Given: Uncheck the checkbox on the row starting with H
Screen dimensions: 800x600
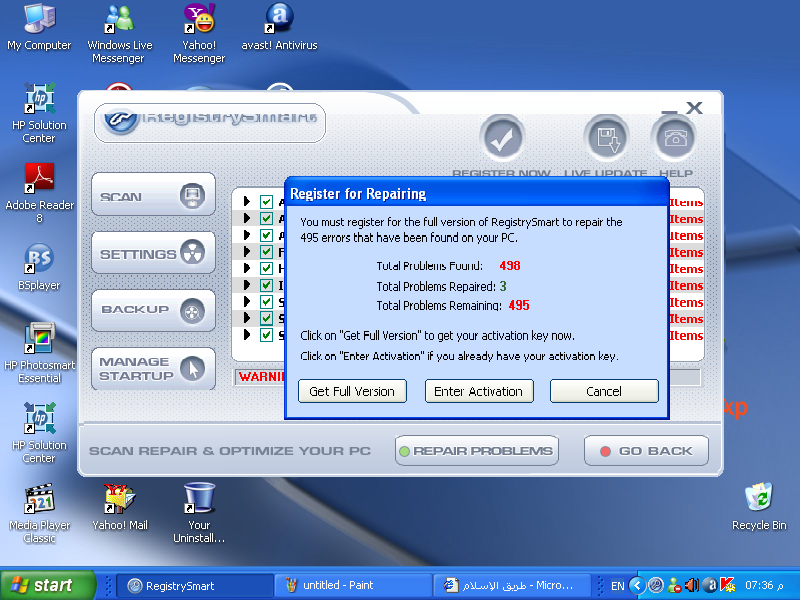Looking at the screenshot, I should [266, 268].
